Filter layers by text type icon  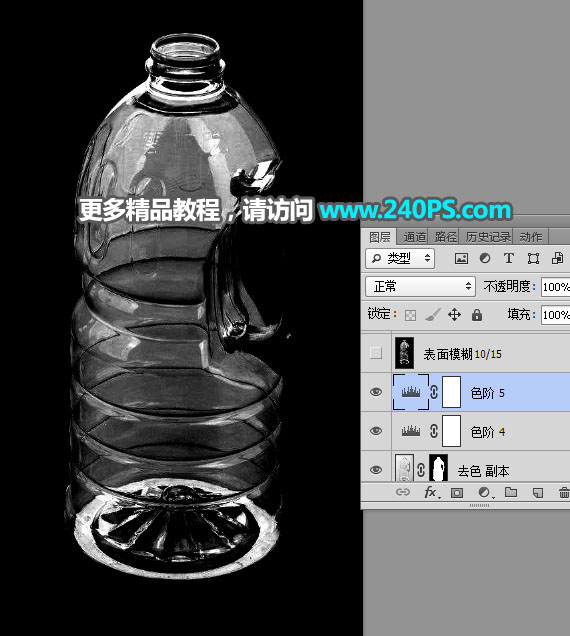(509, 258)
